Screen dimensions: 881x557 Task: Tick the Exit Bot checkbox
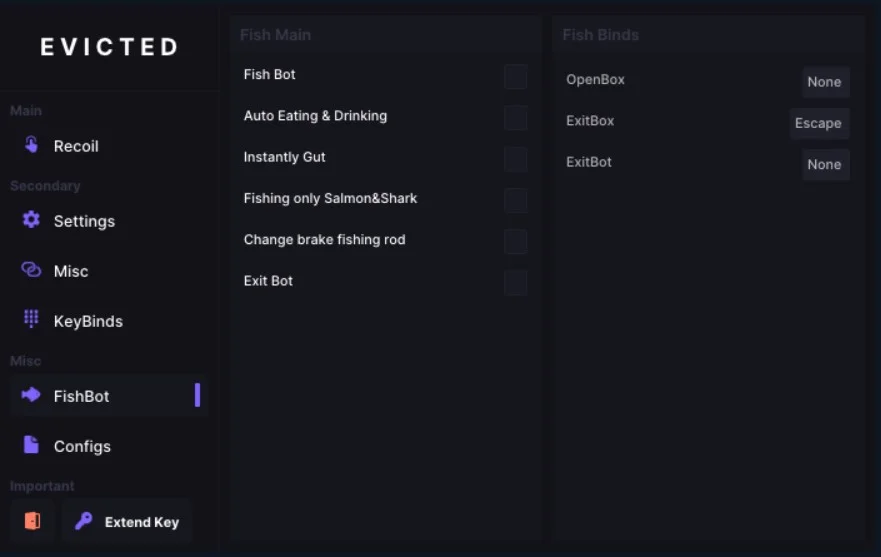(x=515, y=283)
